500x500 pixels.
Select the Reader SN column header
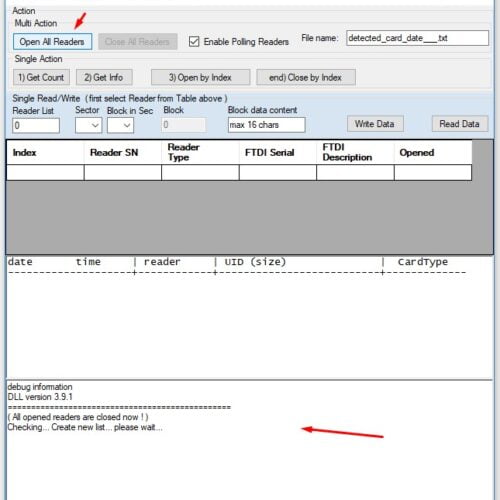pyautogui.click(x=123, y=152)
